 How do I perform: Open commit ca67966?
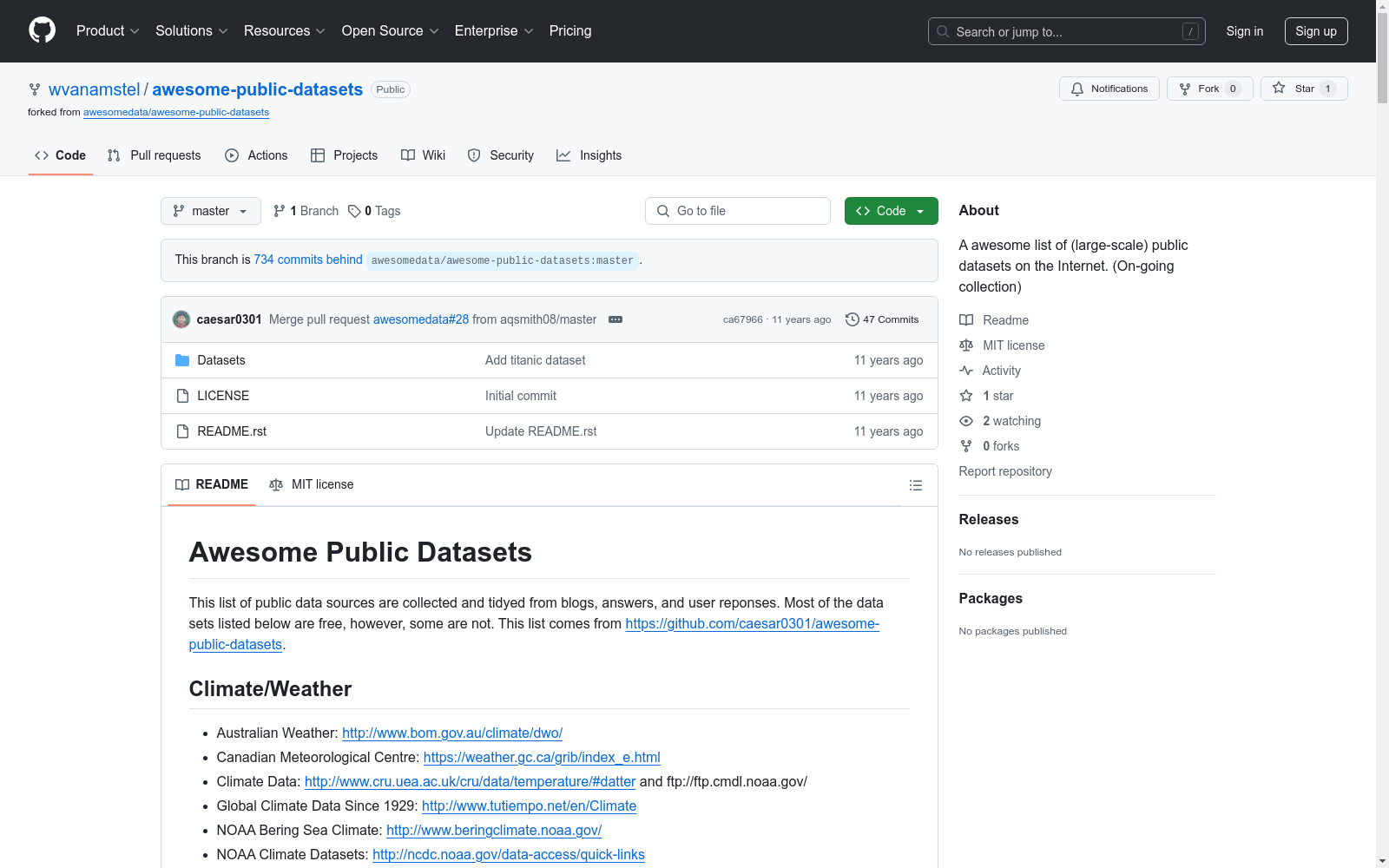pos(742,319)
